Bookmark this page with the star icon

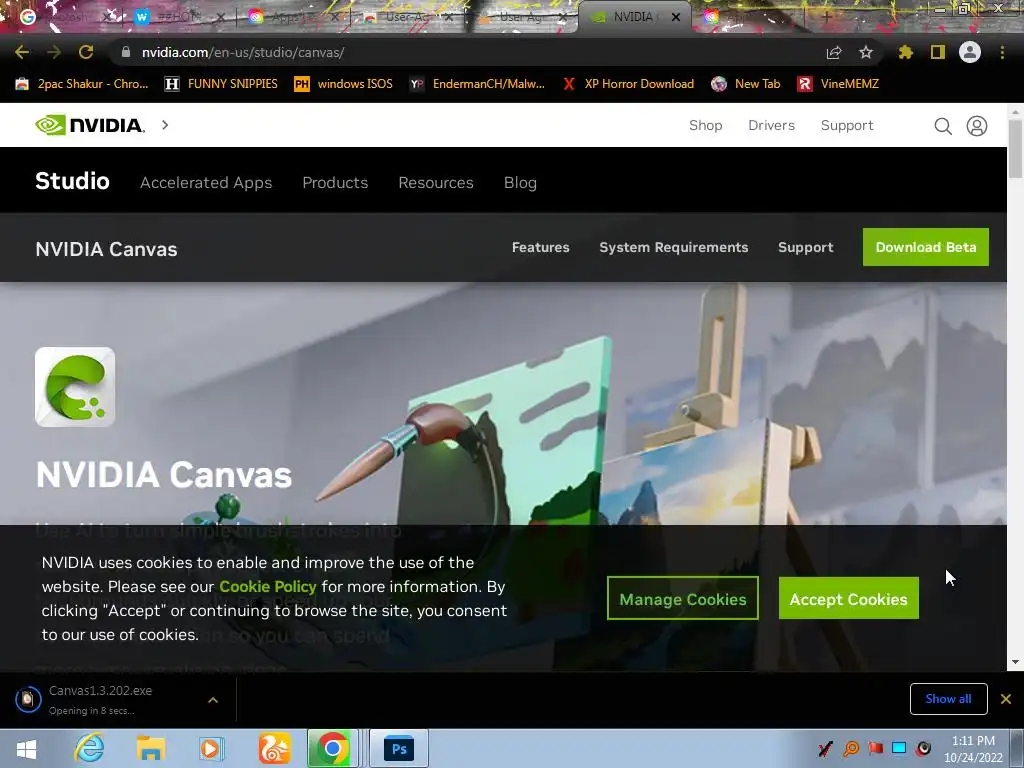865,52
